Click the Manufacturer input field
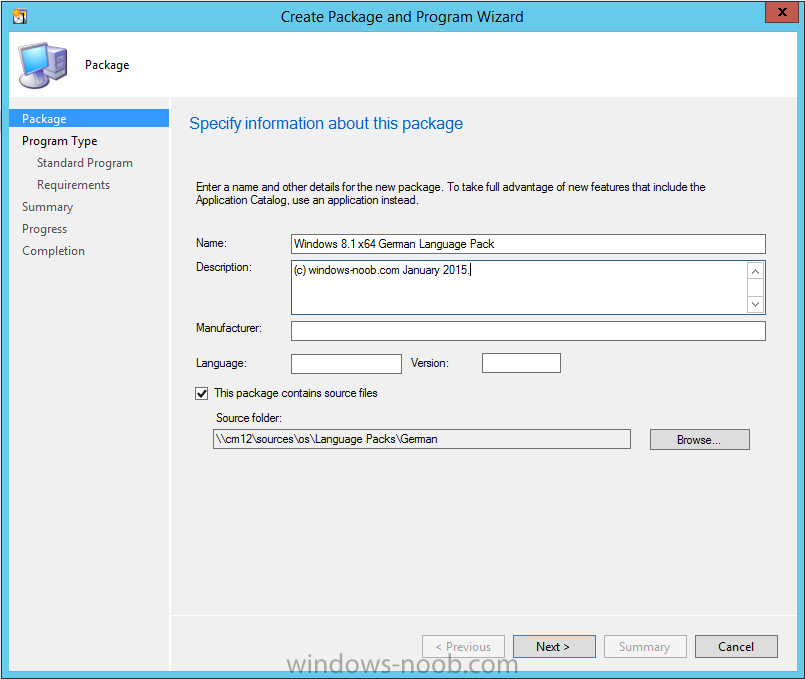The height and width of the screenshot is (679, 805). point(528,331)
